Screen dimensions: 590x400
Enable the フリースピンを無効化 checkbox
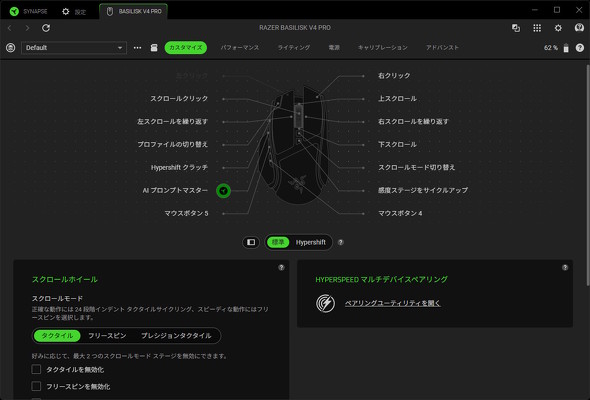[36, 386]
